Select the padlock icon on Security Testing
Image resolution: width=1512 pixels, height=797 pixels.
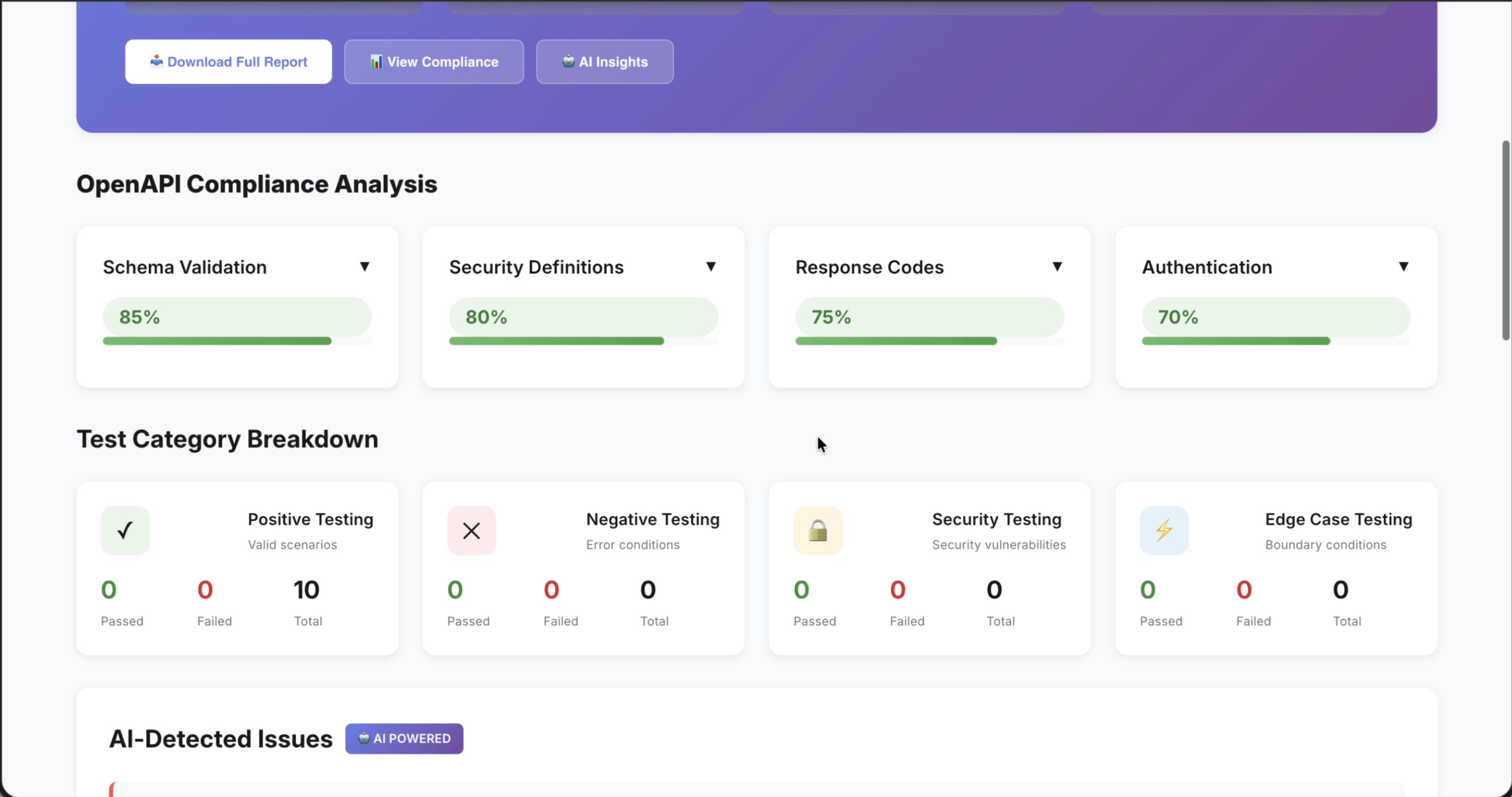817,530
